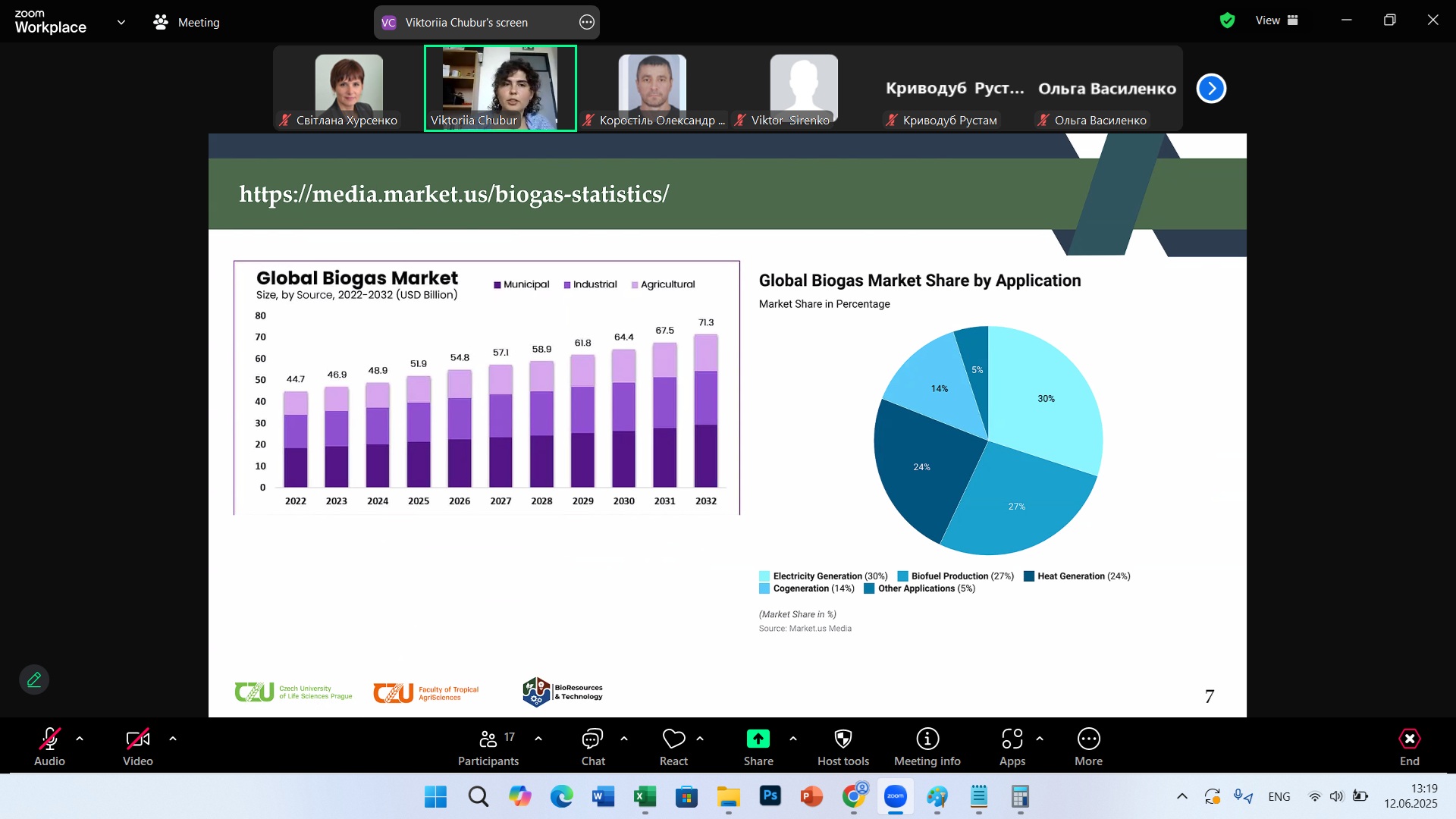Open Paint from the taskbar
This screenshot has width=1456, height=819.
click(x=937, y=796)
